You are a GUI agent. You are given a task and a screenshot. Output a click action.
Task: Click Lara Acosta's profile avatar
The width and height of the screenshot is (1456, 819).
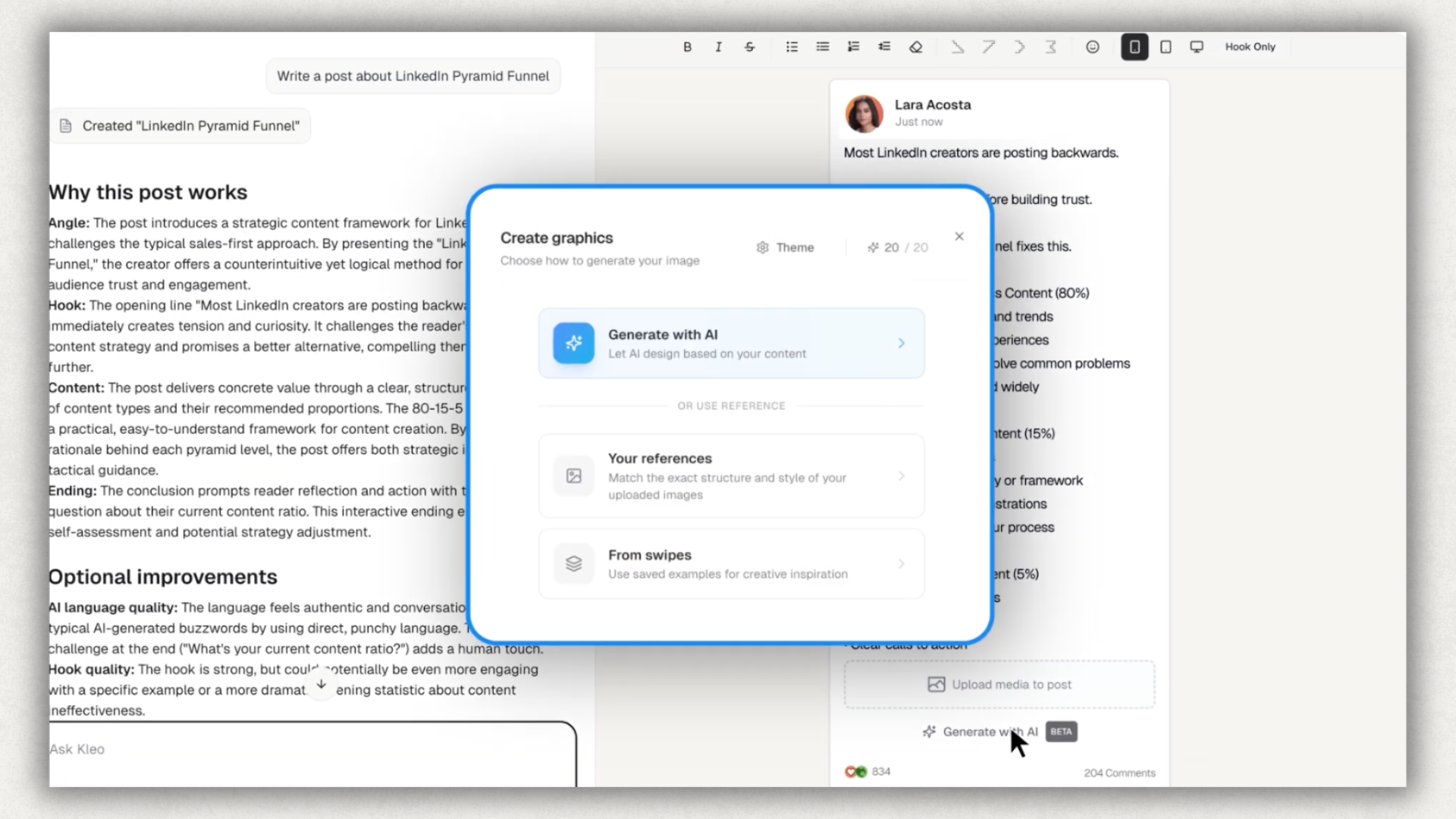coord(864,113)
